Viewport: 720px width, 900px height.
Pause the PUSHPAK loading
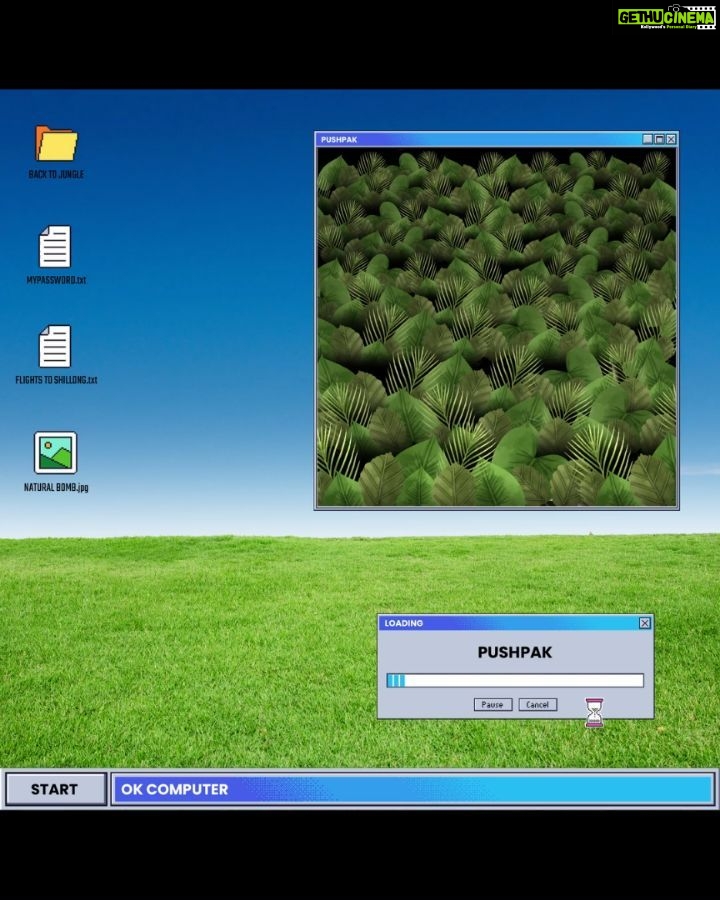493,704
